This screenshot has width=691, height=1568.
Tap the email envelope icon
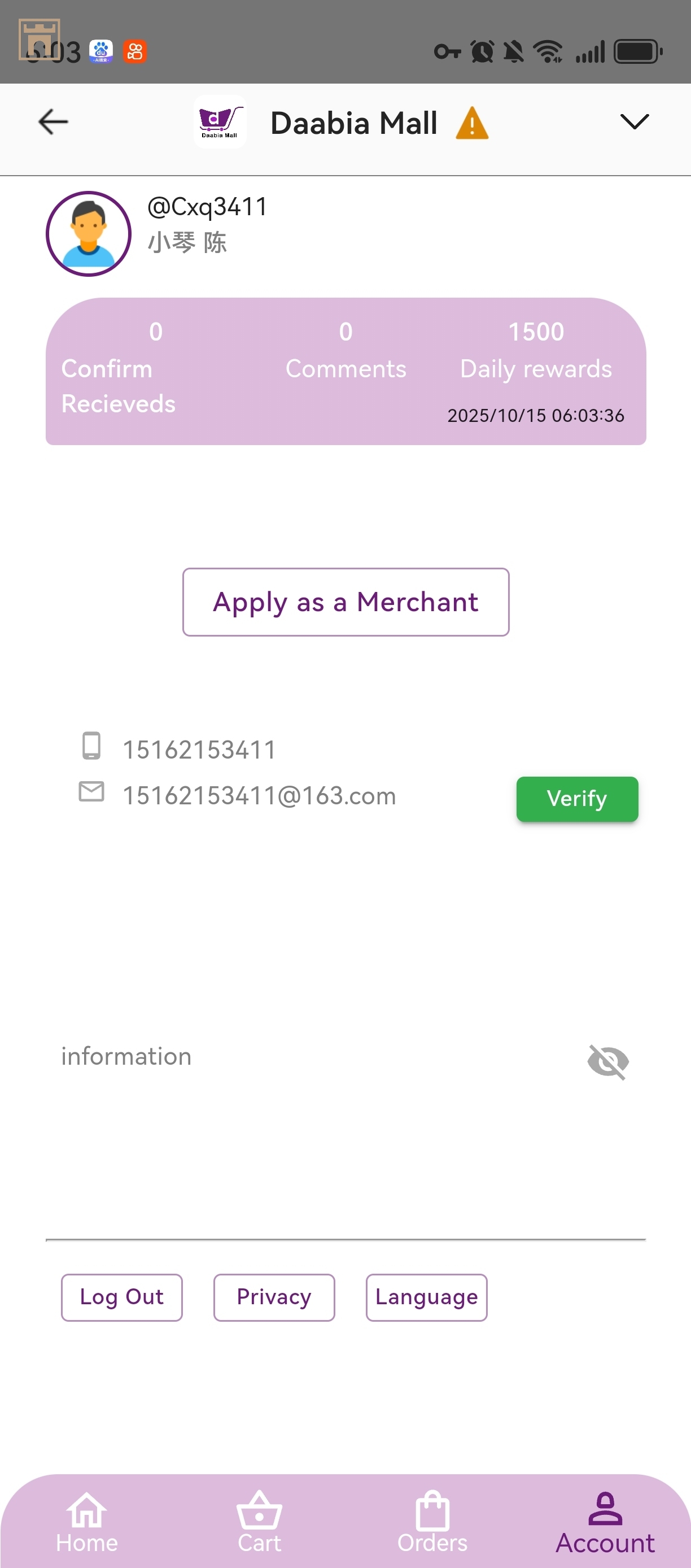click(x=91, y=791)
